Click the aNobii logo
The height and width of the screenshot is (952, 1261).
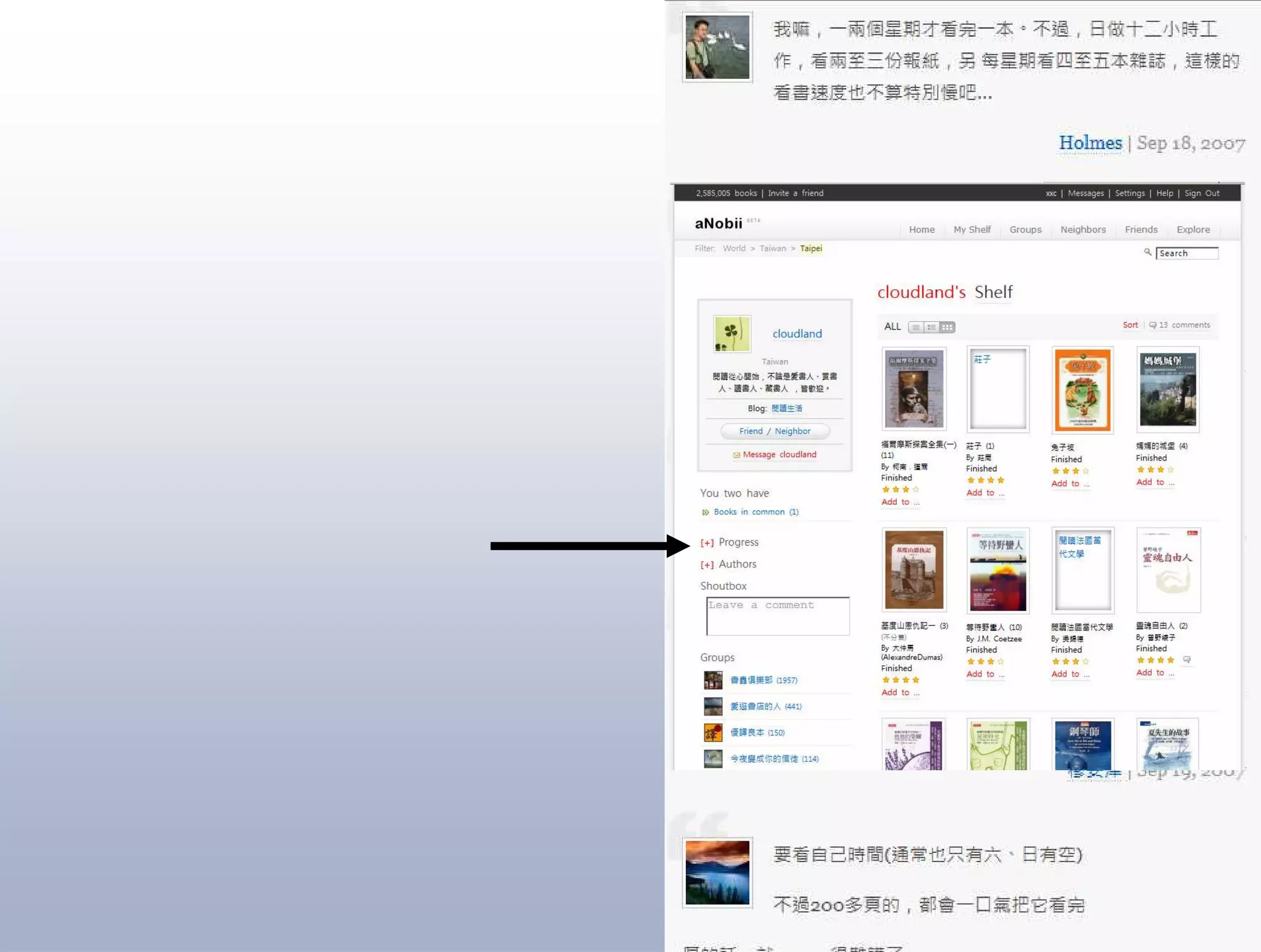pyautogui.click(x=719, y=224)
